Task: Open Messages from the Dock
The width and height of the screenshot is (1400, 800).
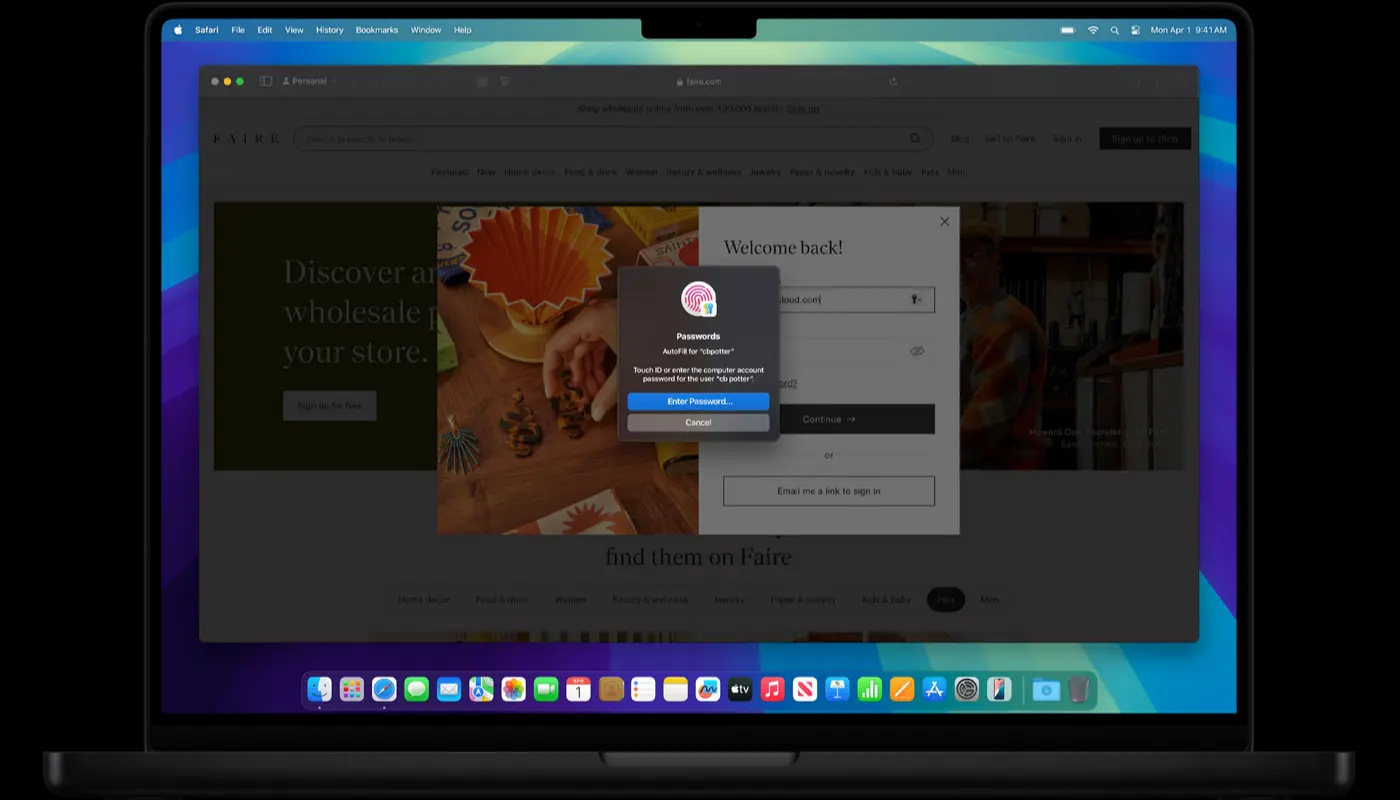Action: 417,689
